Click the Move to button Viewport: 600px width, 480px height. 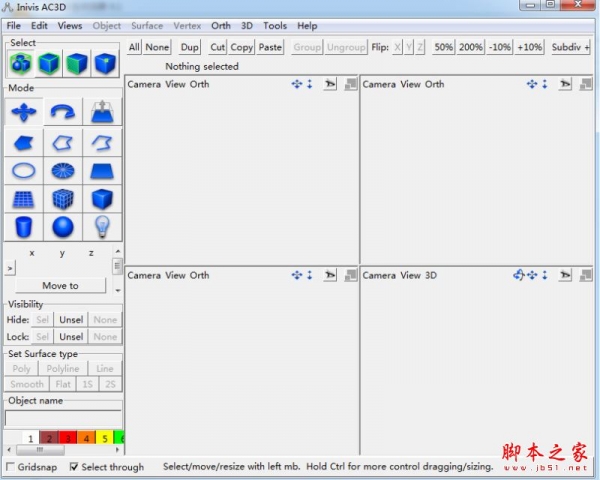60,286
